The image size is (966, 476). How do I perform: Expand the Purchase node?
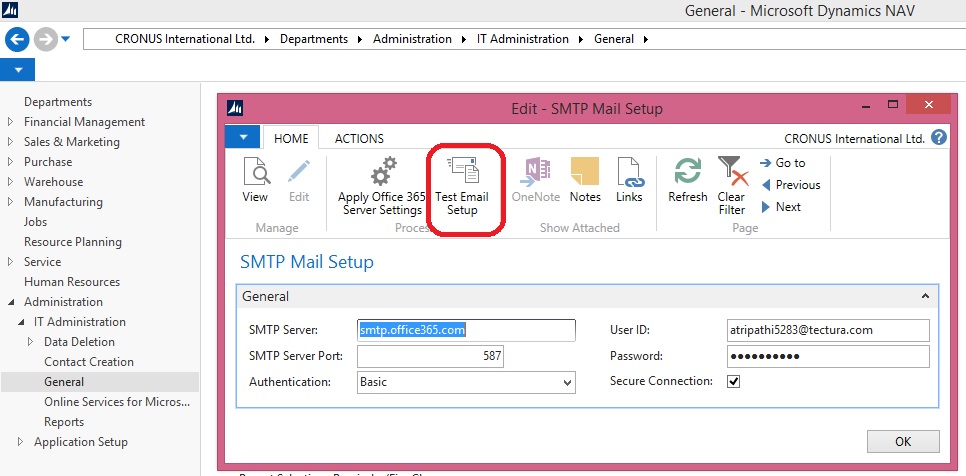[x=10, y=162]
